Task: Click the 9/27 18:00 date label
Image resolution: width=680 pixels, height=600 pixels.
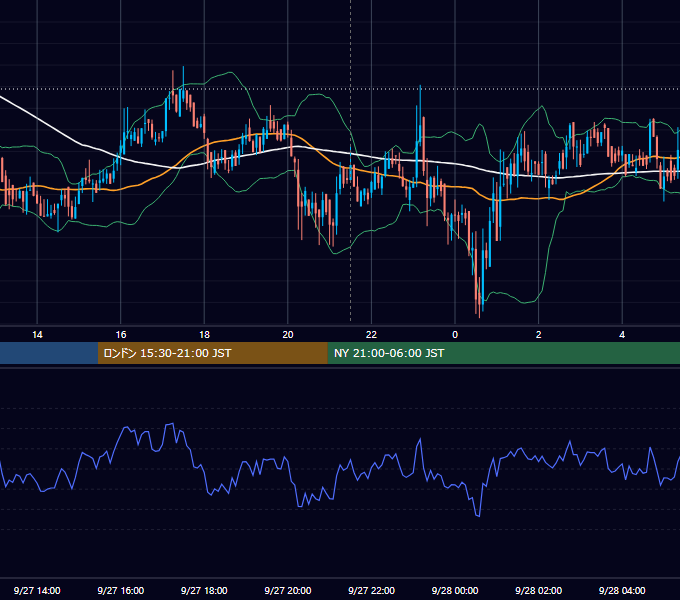Action: [204, 590]
